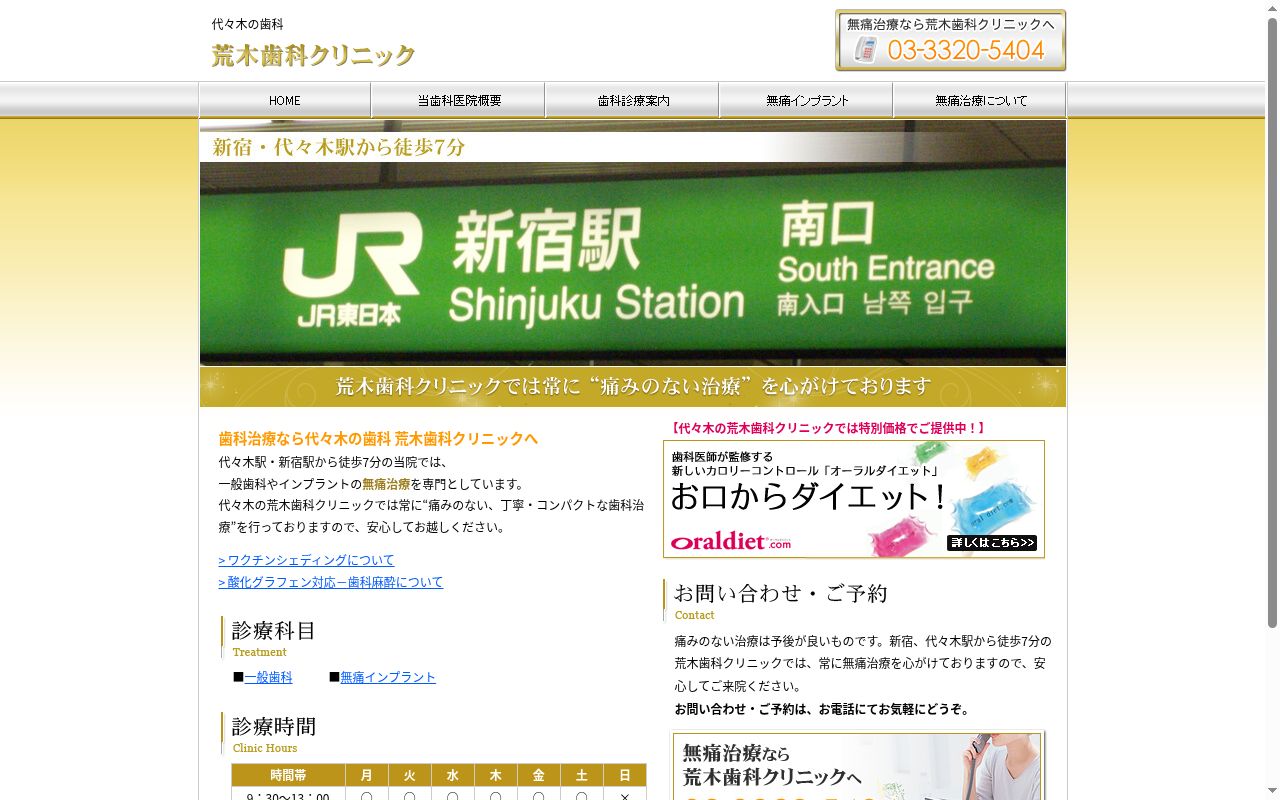Open the HOME navigation tab
Viewport: 1280px width, 800px height.
click(285, 100)
